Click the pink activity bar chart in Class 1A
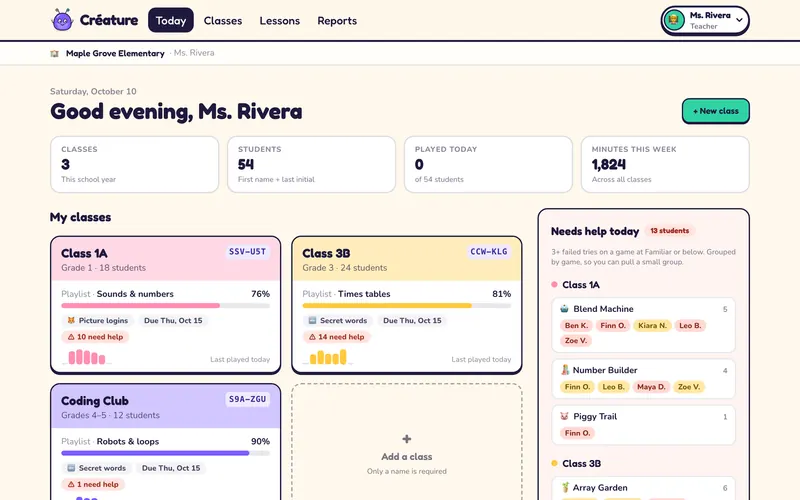The image size is (800, 500). pos(87,357)
